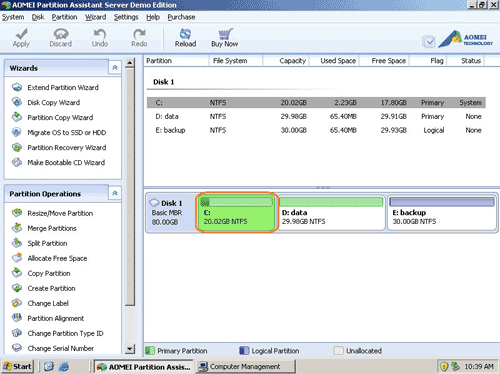
Task: Click Change Label operation link
Action: point(48,303)
